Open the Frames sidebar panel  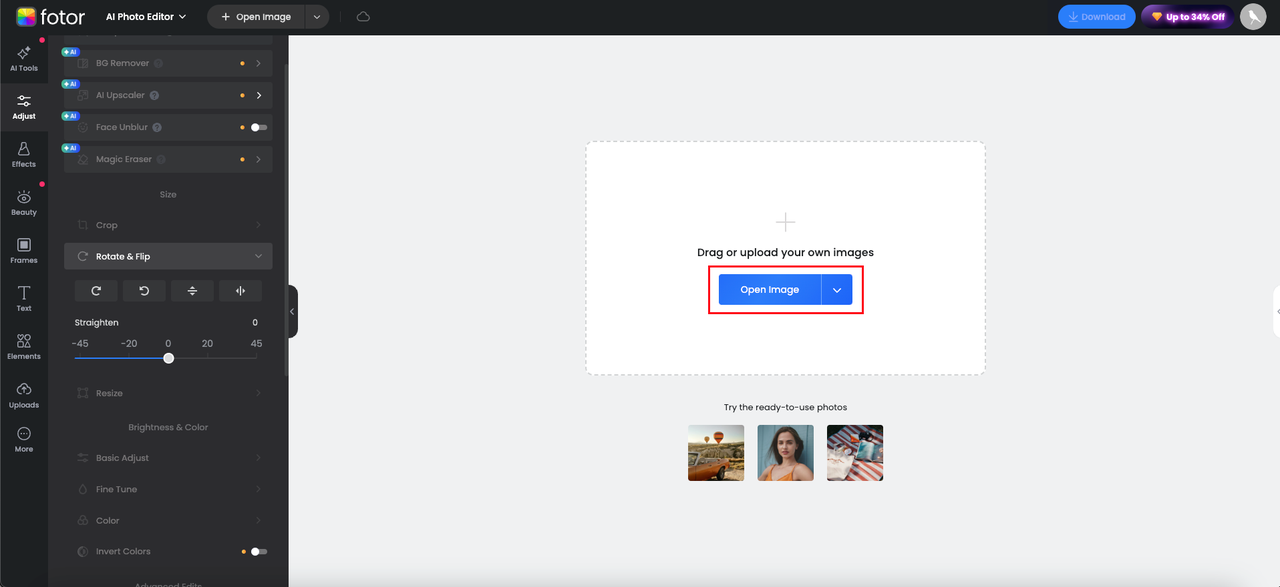[24, 251]
